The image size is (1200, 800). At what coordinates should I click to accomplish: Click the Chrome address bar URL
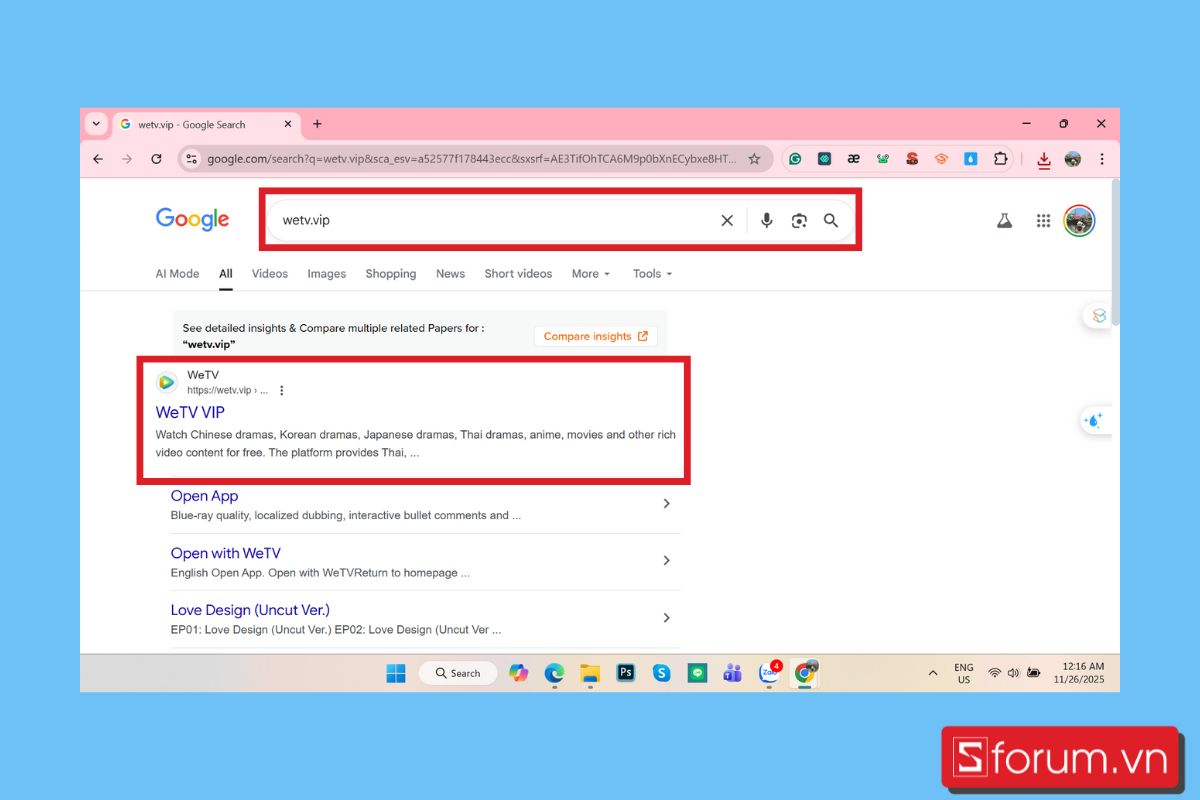click(x=472, y=159)
